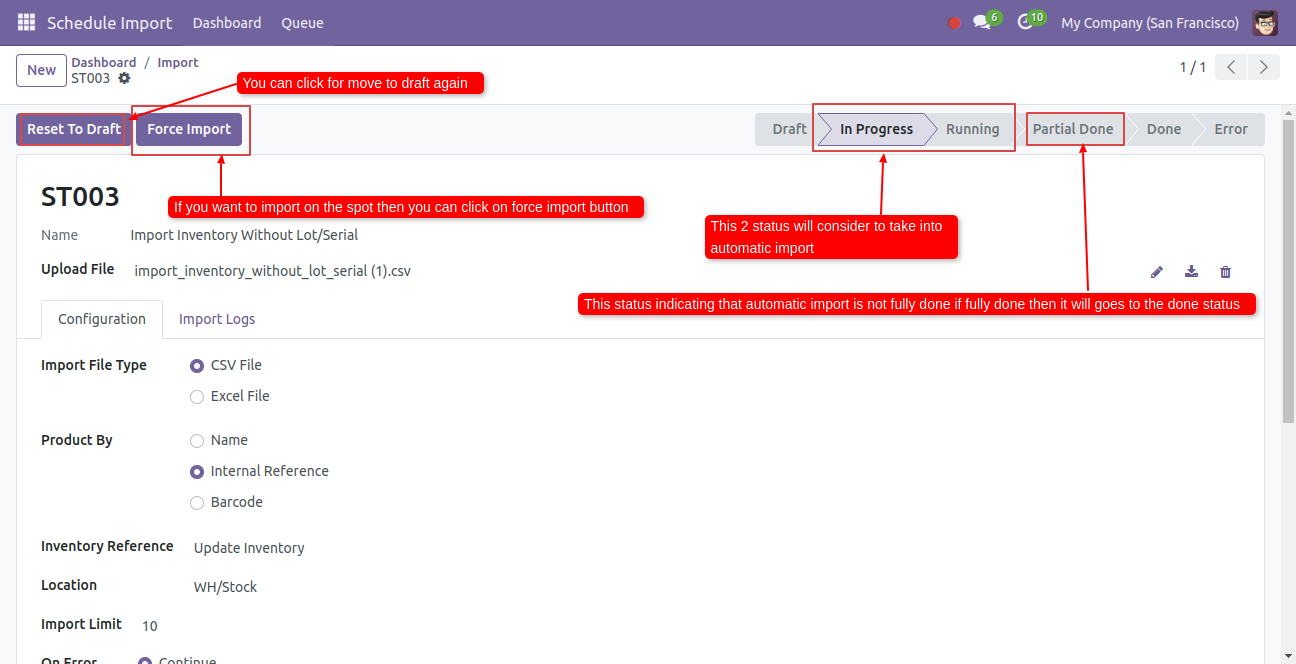The width and height of the screenshot is (1296, 664).
Task: Open Queue menu in top bar
Action: [302, 22]
